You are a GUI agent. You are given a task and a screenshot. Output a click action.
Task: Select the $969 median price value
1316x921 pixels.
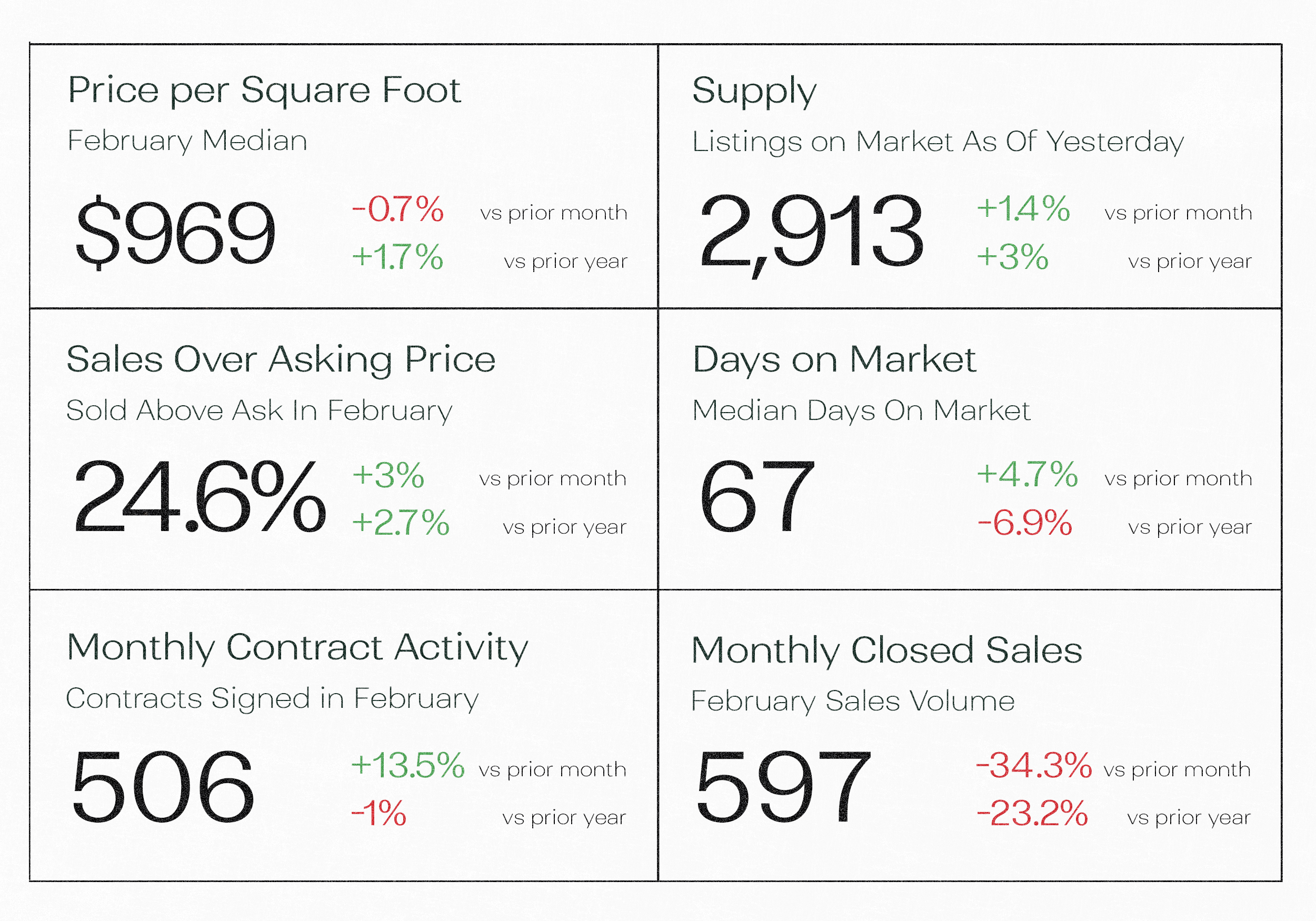tap(175, 232)
